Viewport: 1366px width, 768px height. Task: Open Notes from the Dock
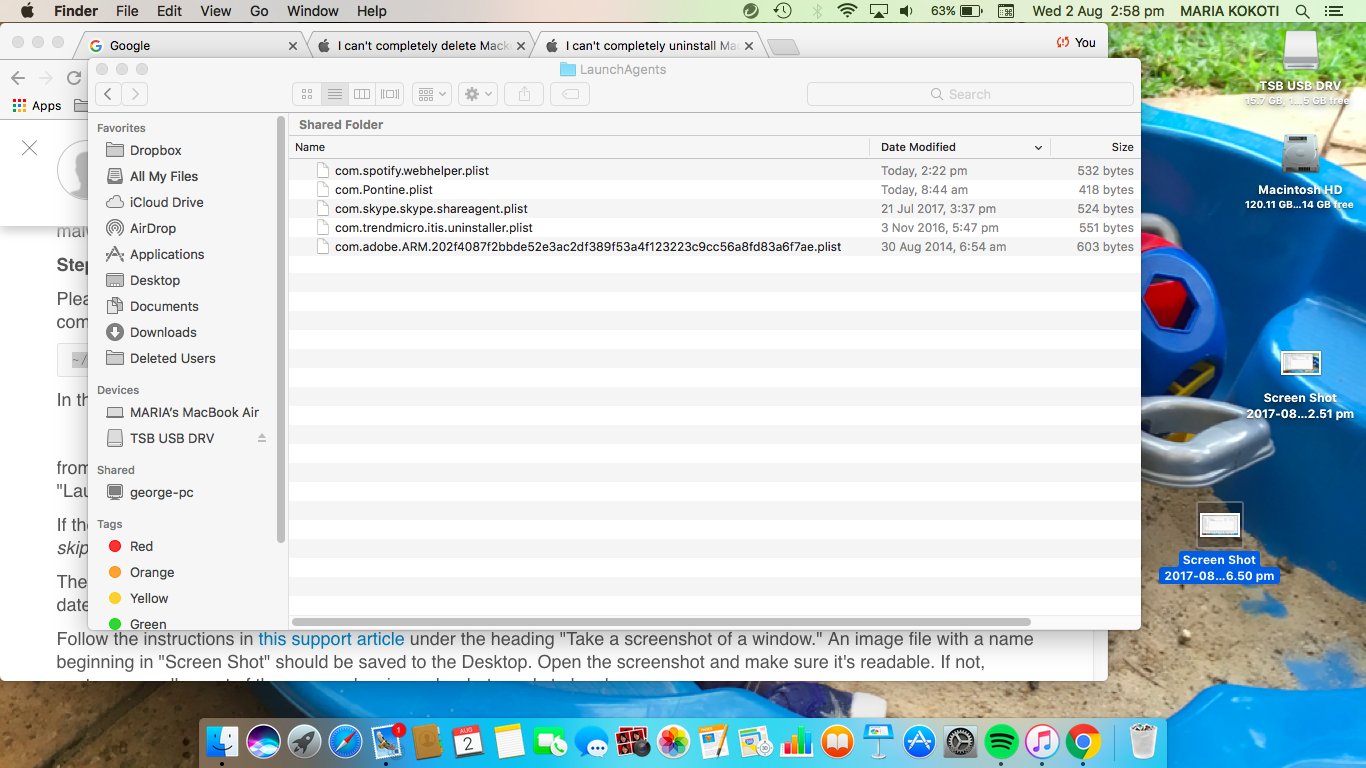pyautogui.click(x=509, y=741)
